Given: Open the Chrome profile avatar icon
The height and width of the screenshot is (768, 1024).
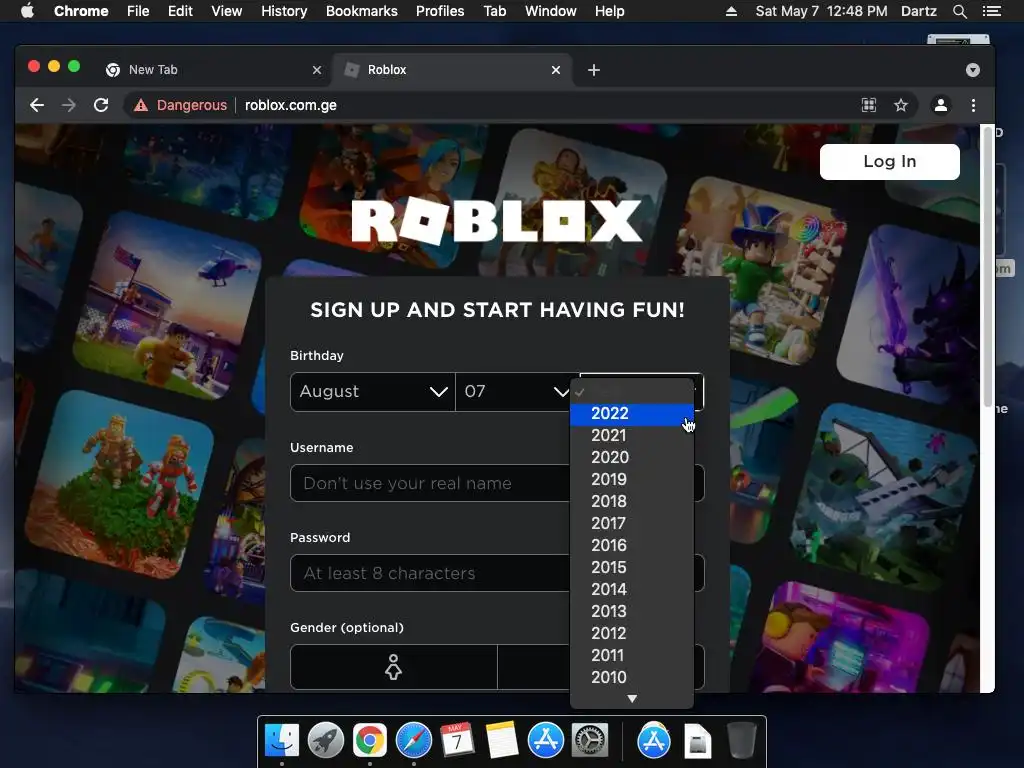Looking at the screenshot, I should click(940, 105).
